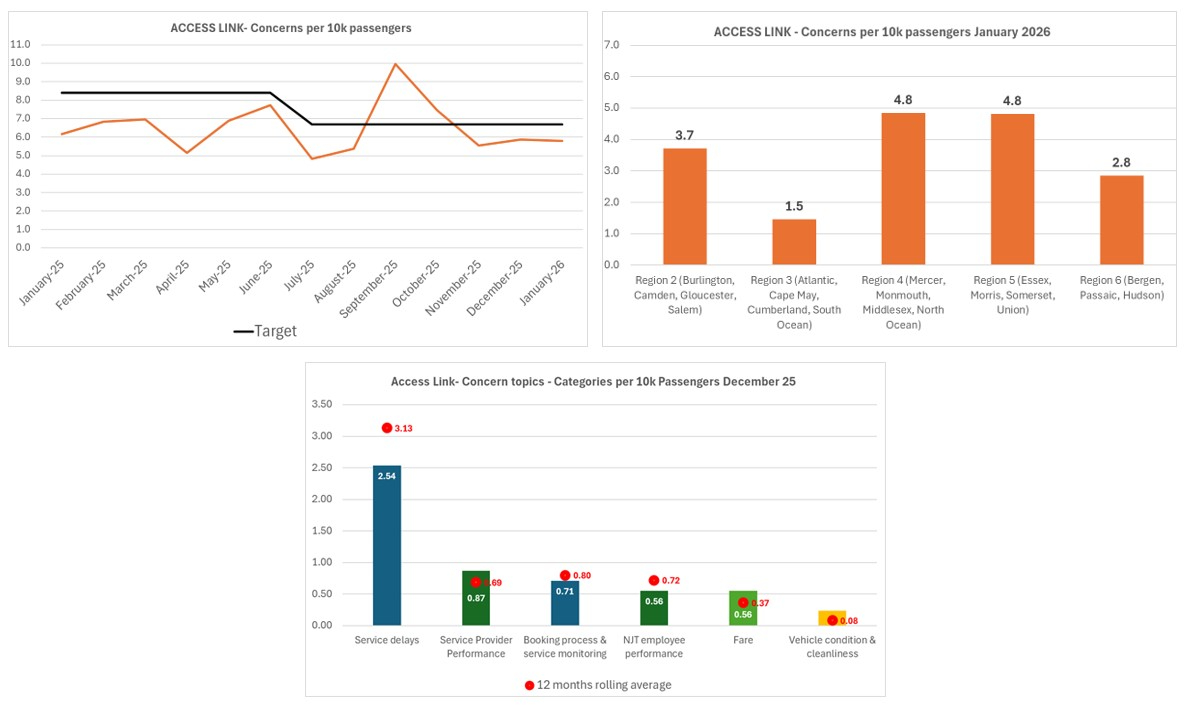Click the Service Provider Performance green bar
The height and width of the screenshot is (708, 1185).
(476, 598)
